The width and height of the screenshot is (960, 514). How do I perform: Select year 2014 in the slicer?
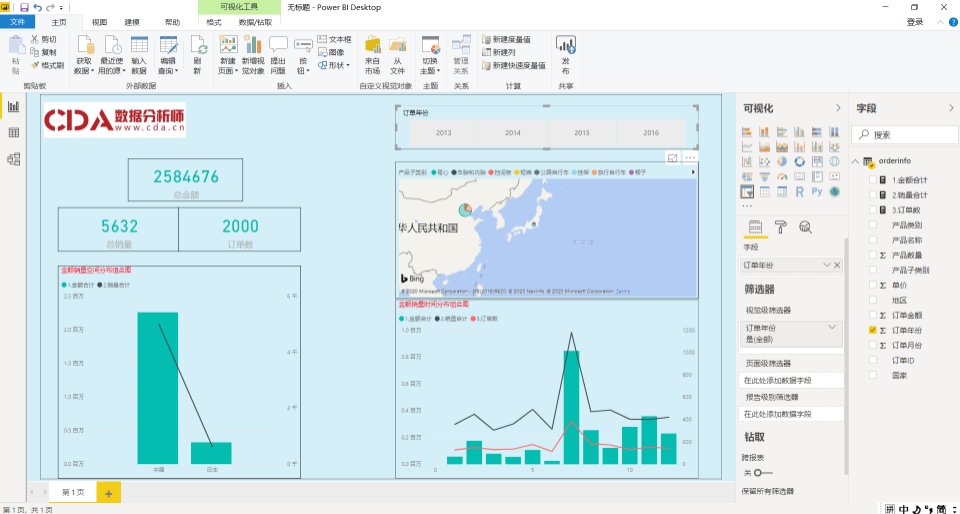[512, 133]
